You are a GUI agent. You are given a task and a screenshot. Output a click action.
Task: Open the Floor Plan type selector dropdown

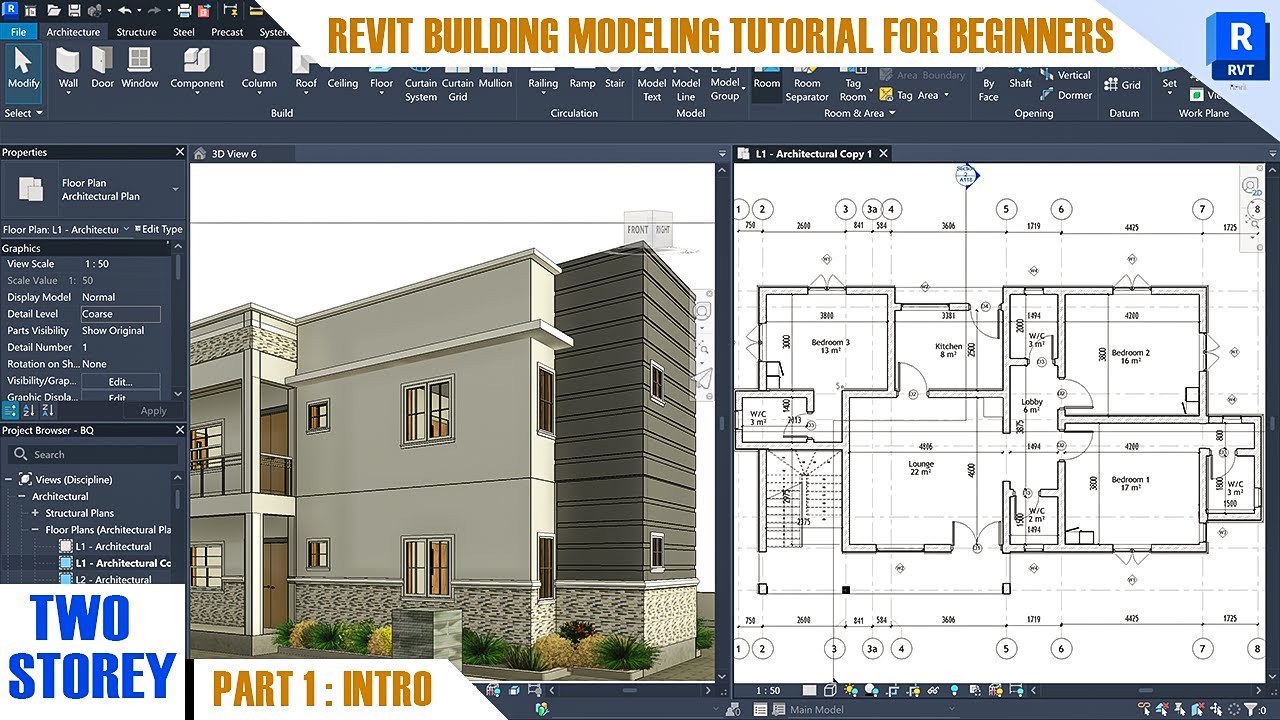point(175,189)
